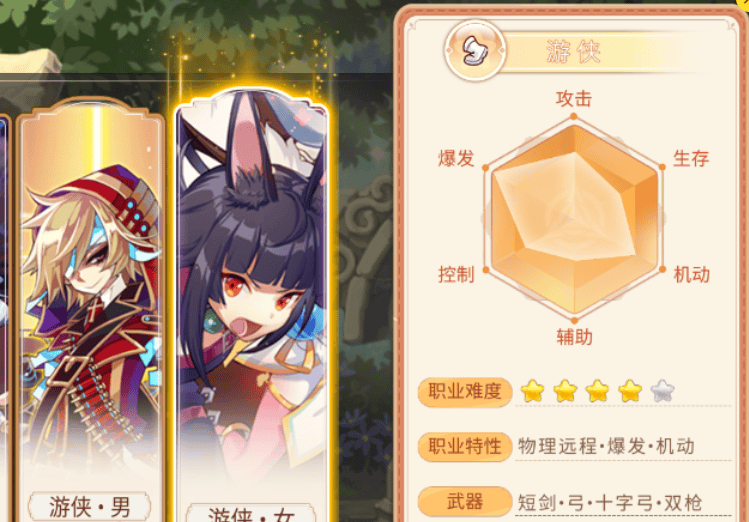Click the 机动 stat label
Image resolution: width=749 pixels, height=522 pixels.
tap(691, 275)
